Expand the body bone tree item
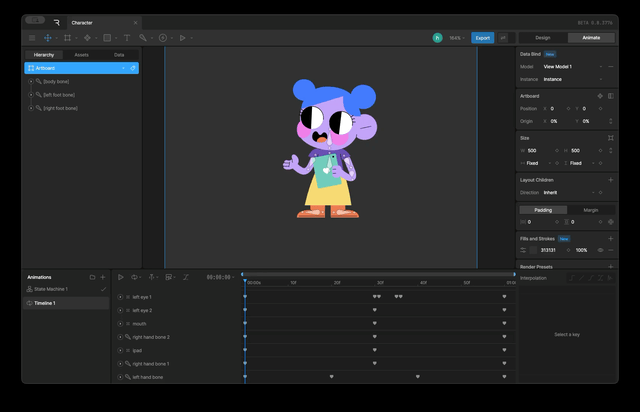The image size is (640, 412). tap(31, 81)
